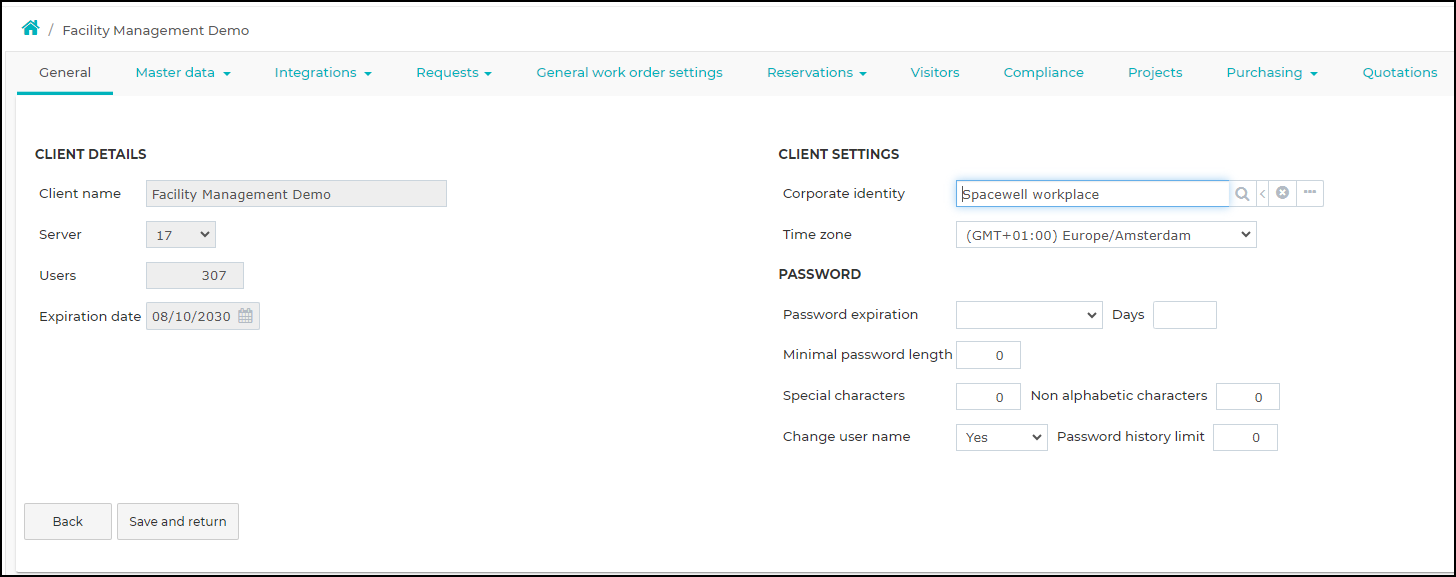Open the Change user name Yes dropdown
1456x577 pixels.
pyautogui.click(x=1002, y=437)
